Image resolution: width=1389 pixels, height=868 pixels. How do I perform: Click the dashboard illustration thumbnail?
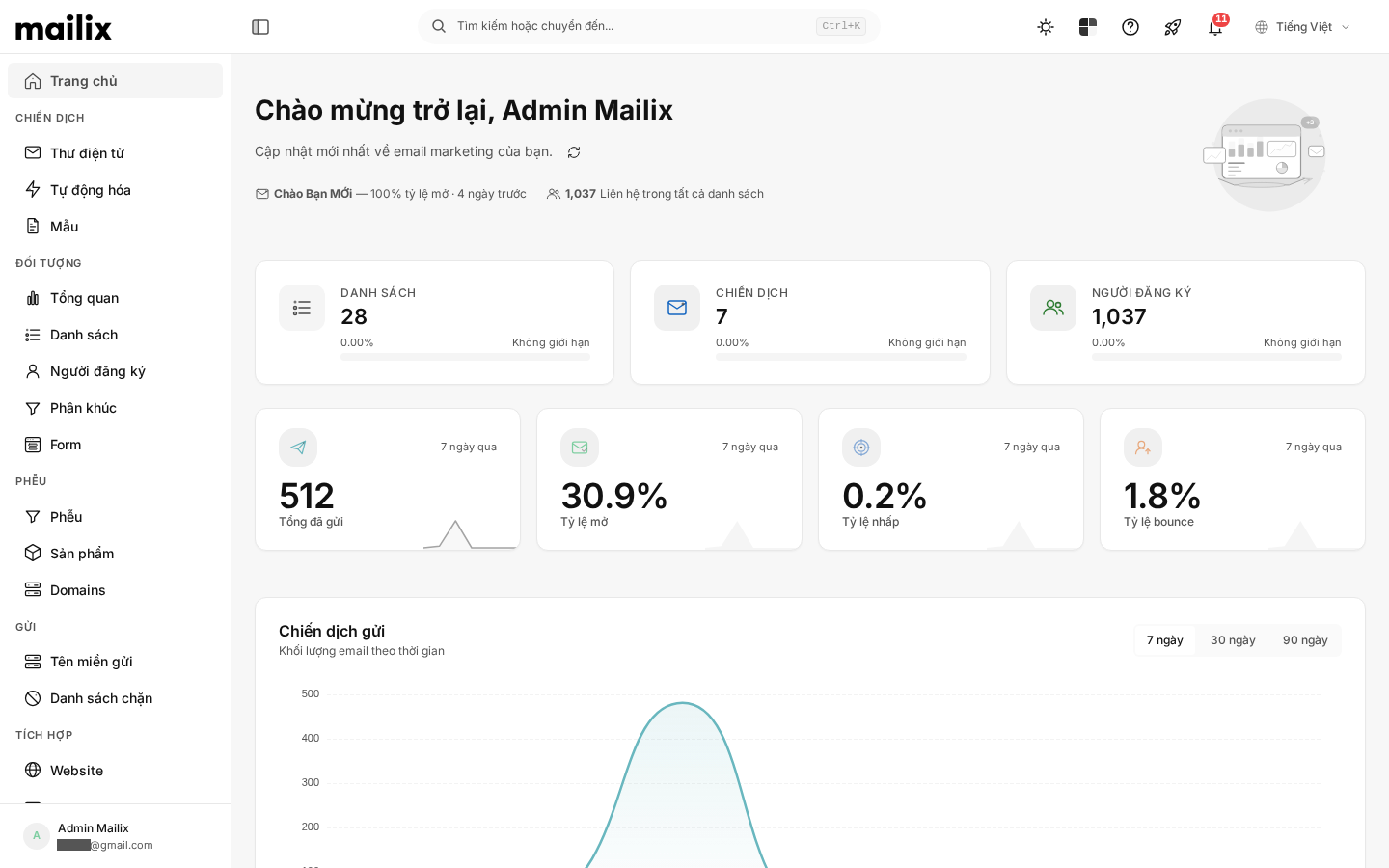point(1265,154)
